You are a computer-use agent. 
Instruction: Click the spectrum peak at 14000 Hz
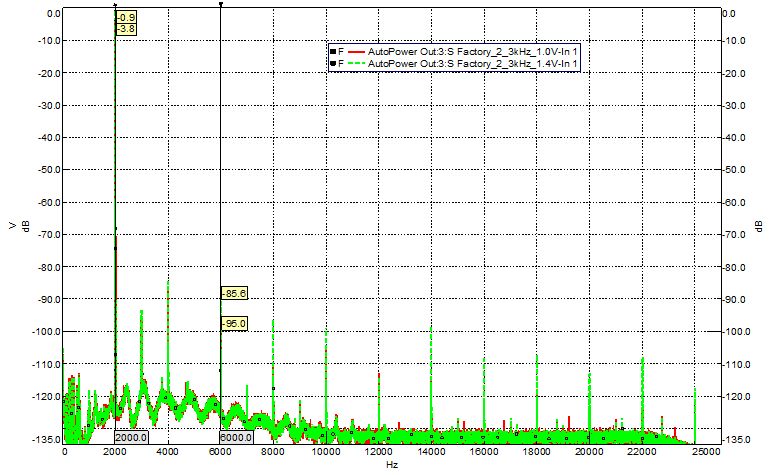tap(431, 329)
